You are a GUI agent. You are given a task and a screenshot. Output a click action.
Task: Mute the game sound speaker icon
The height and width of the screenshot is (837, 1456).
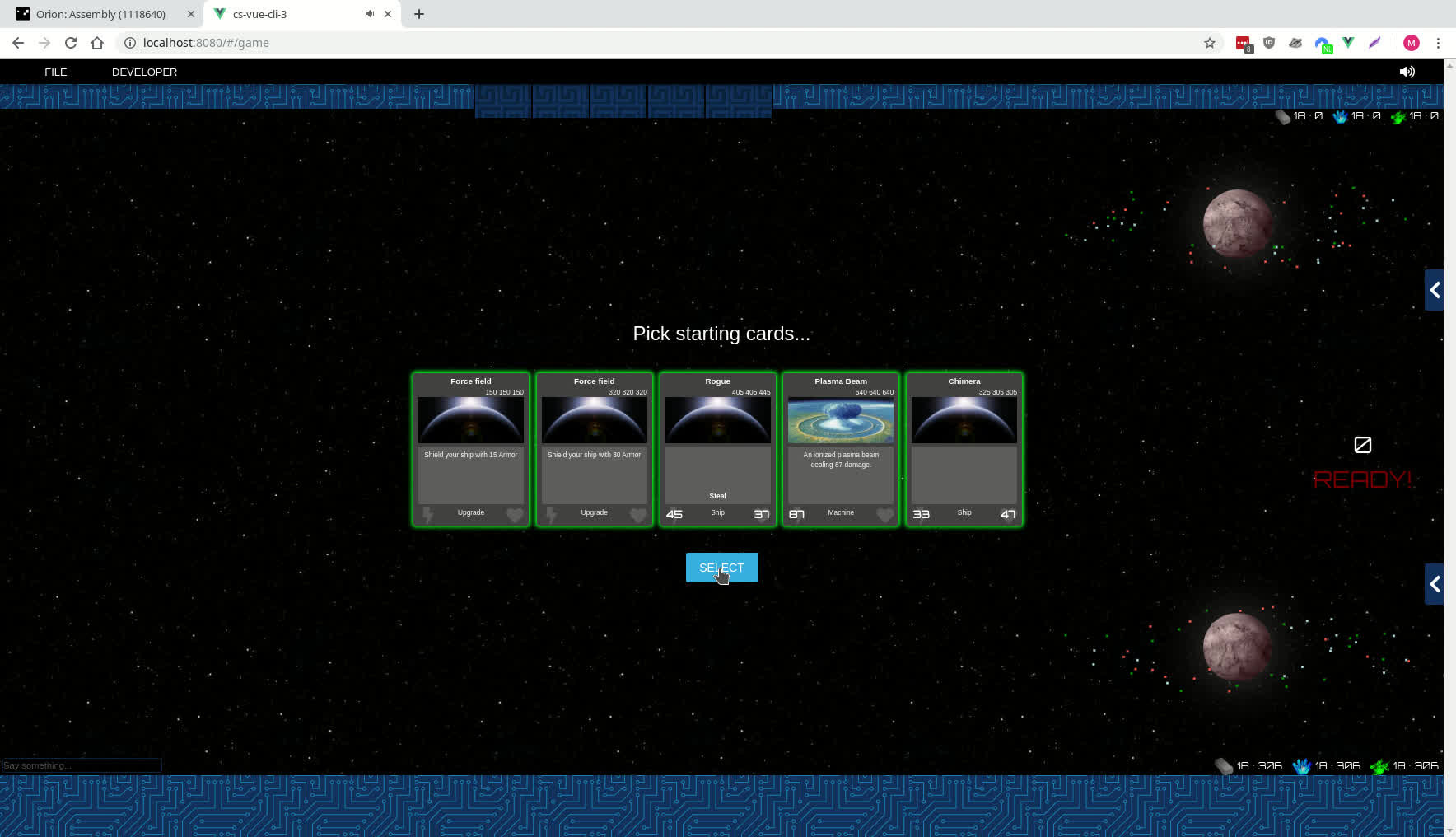1407,72
